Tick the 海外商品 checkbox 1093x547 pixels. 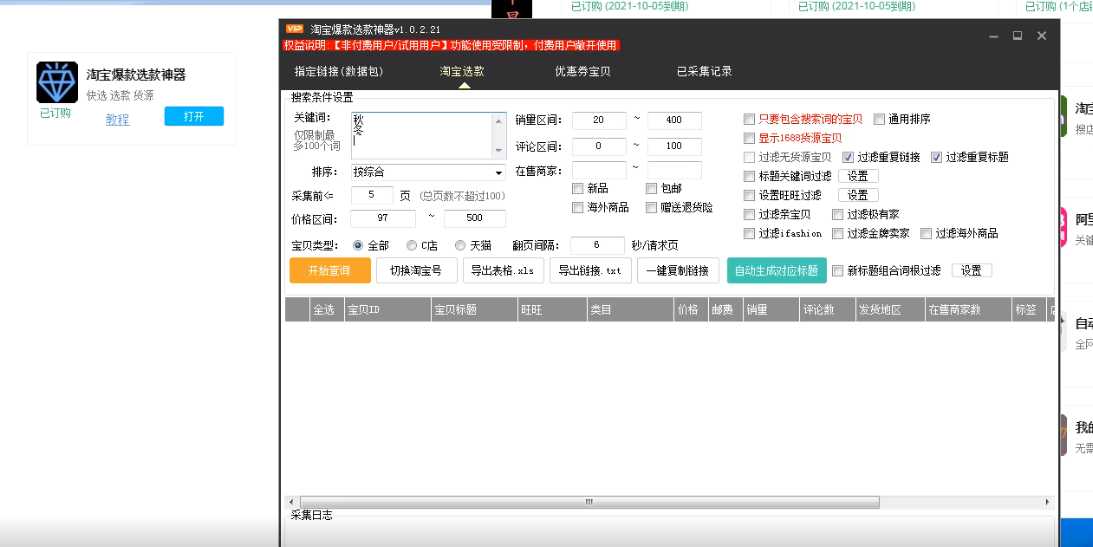(577, 207)
